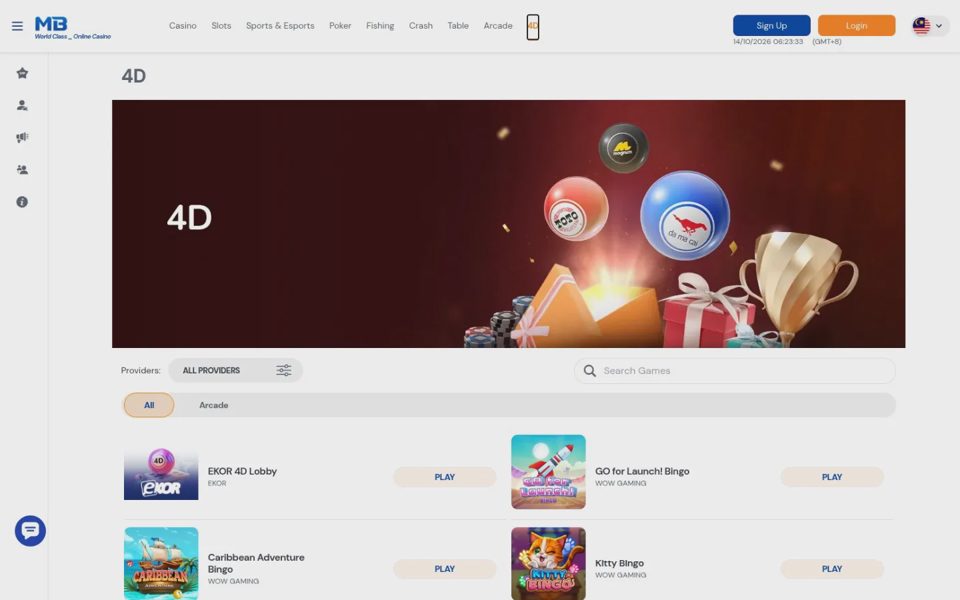Open the Poker section
The width and height of the screenshot is (960, 600).
(340, 26)
